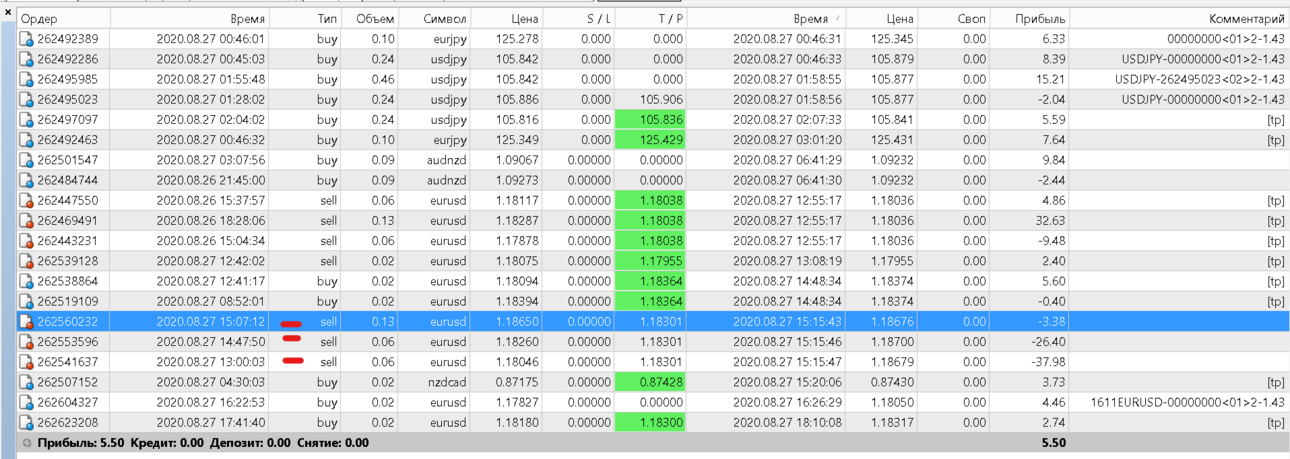Click open time 2020.08.27 04:30:03
The height and width of the screenshot is (459, 1290).
(211, 382)
